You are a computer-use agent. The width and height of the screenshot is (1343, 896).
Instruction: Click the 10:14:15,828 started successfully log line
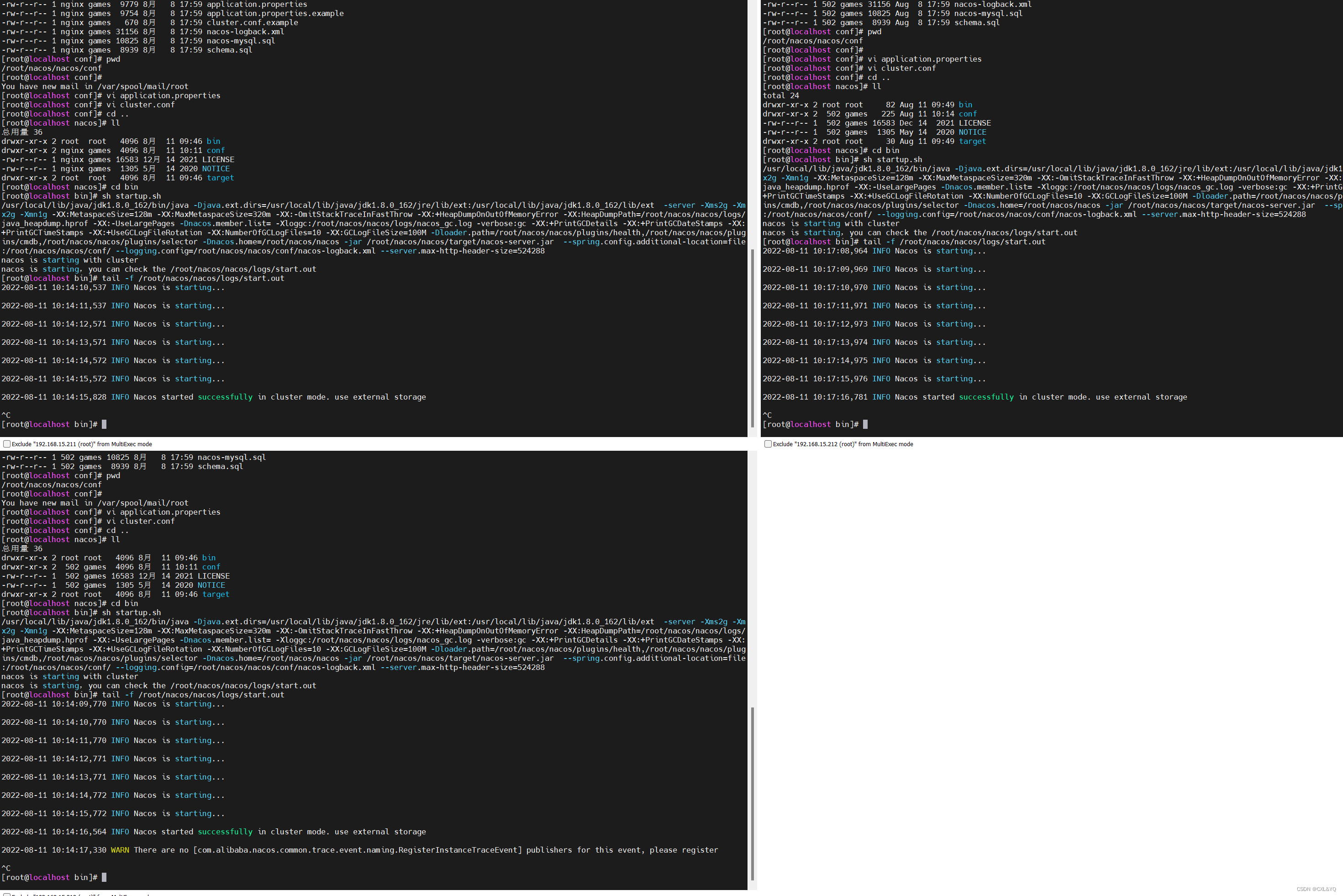(214, 397)
